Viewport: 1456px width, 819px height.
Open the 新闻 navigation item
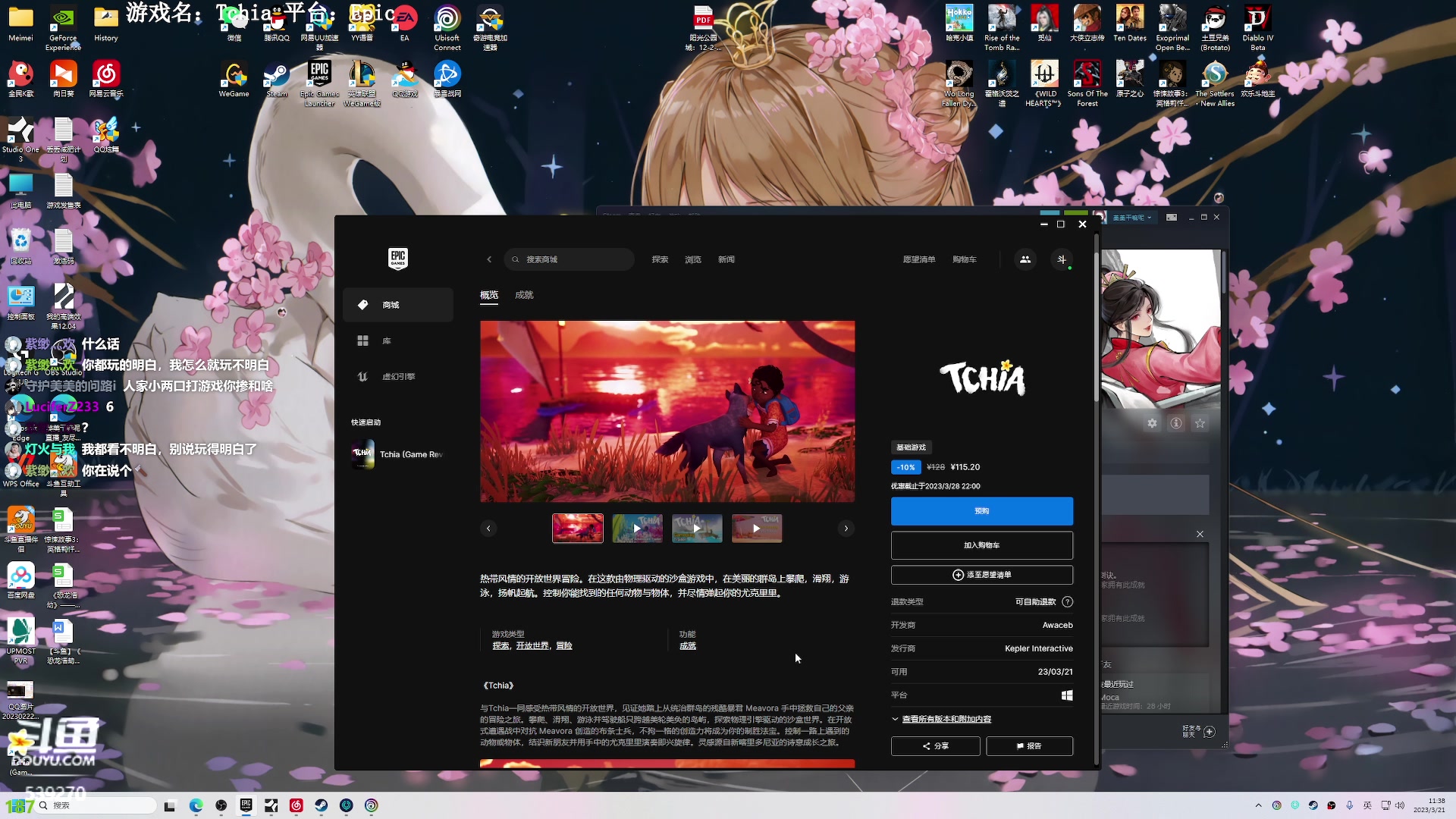tap(726, 259)
